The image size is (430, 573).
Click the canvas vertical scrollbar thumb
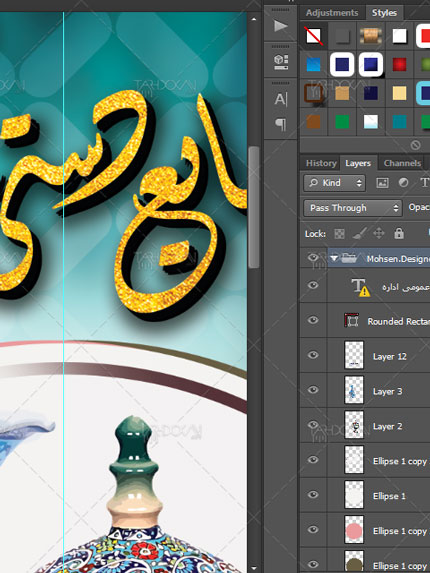click(254, 207)
